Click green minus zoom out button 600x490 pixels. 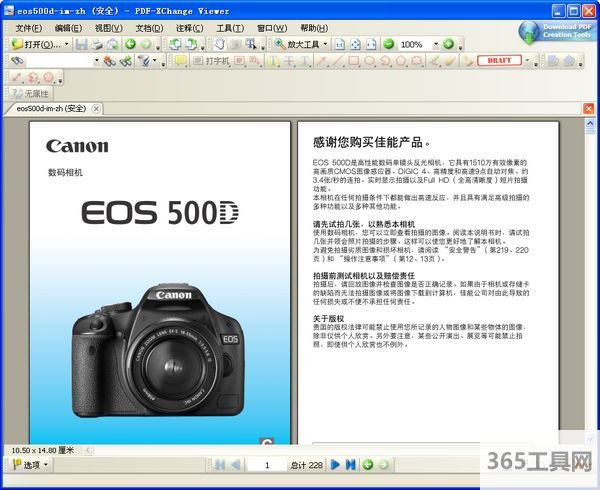tap(389, 44)
